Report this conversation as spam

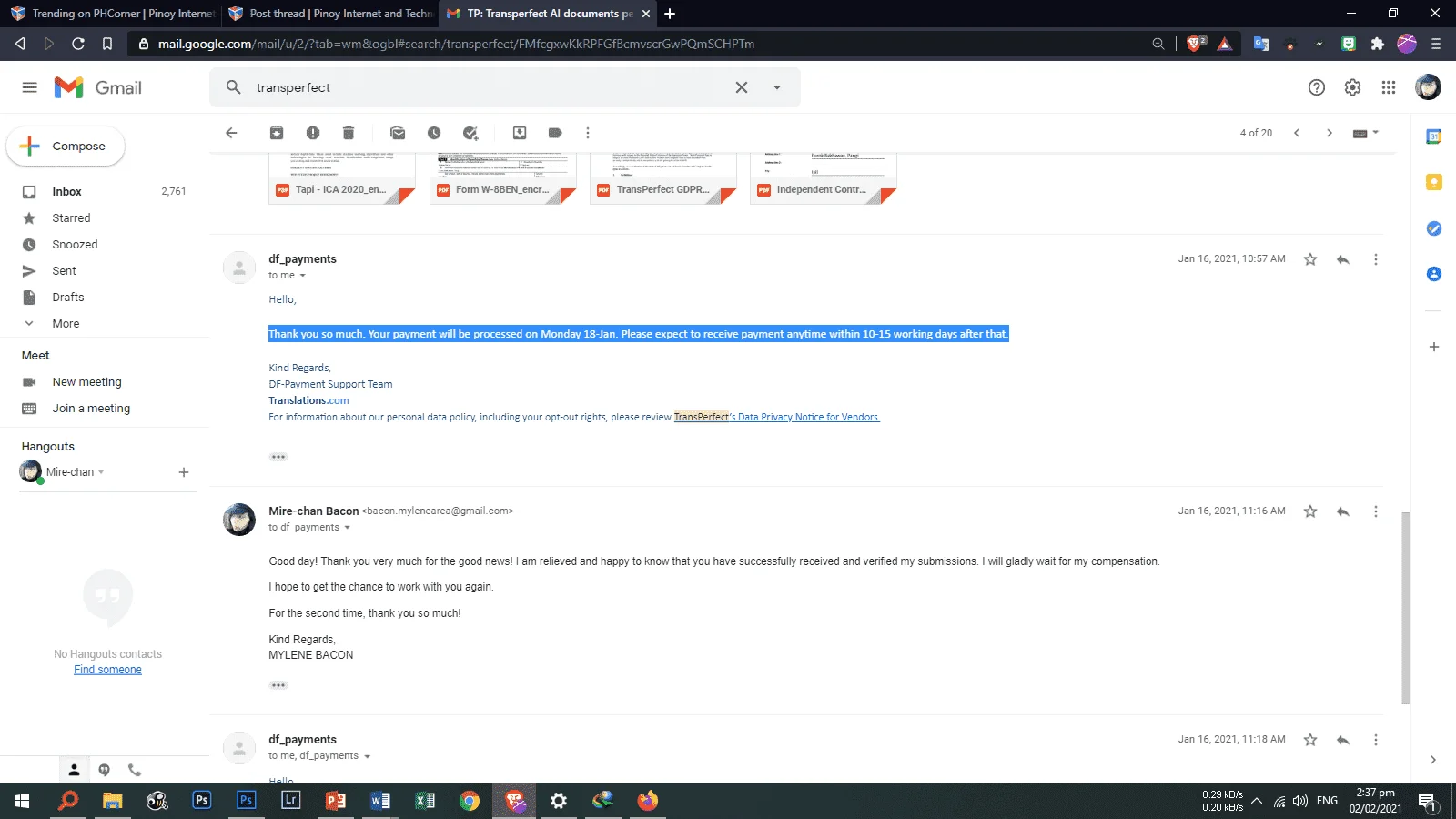click(x=313, y=133)
